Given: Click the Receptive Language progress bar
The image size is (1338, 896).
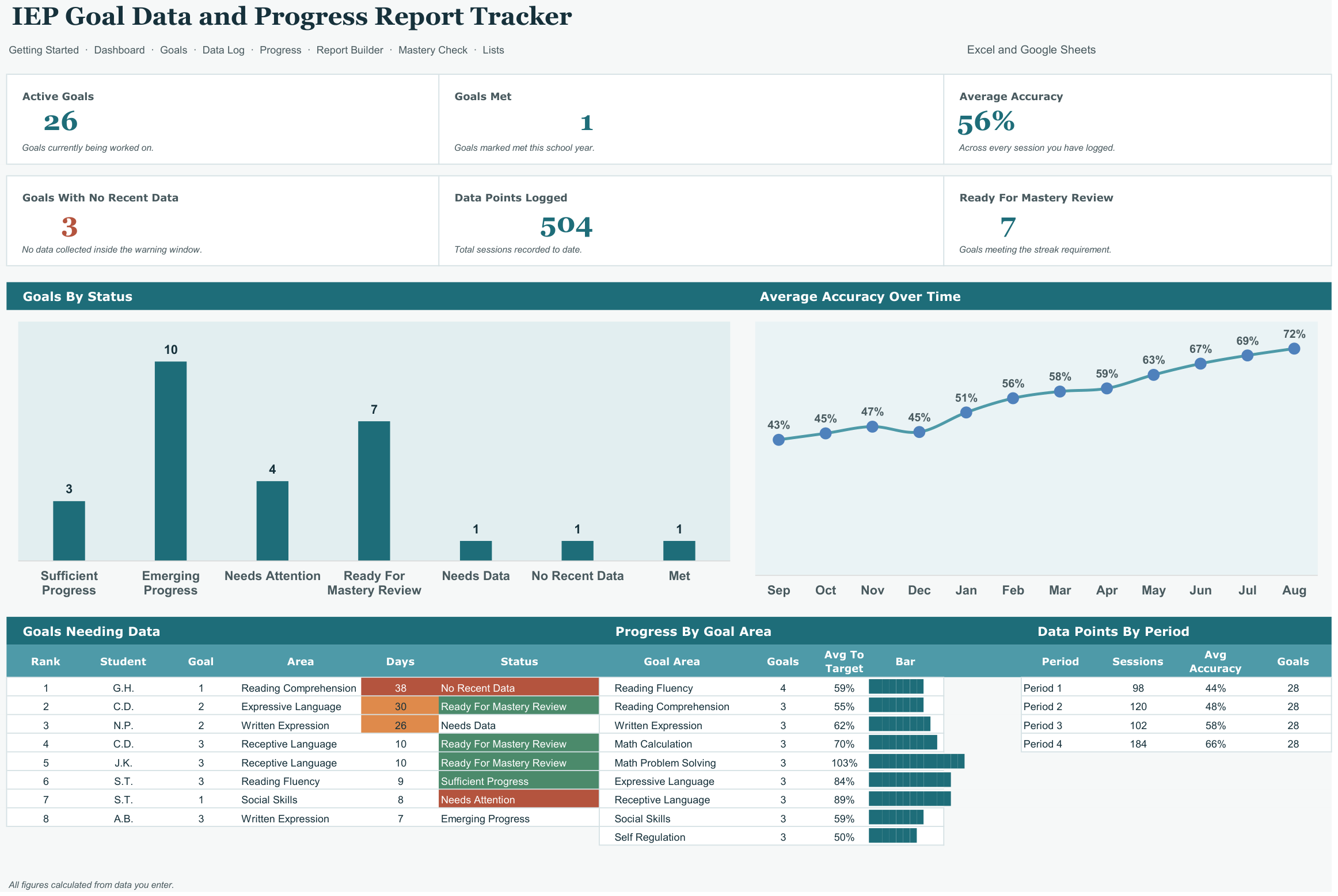Looking at the screenshot, I should coord(910,799).
